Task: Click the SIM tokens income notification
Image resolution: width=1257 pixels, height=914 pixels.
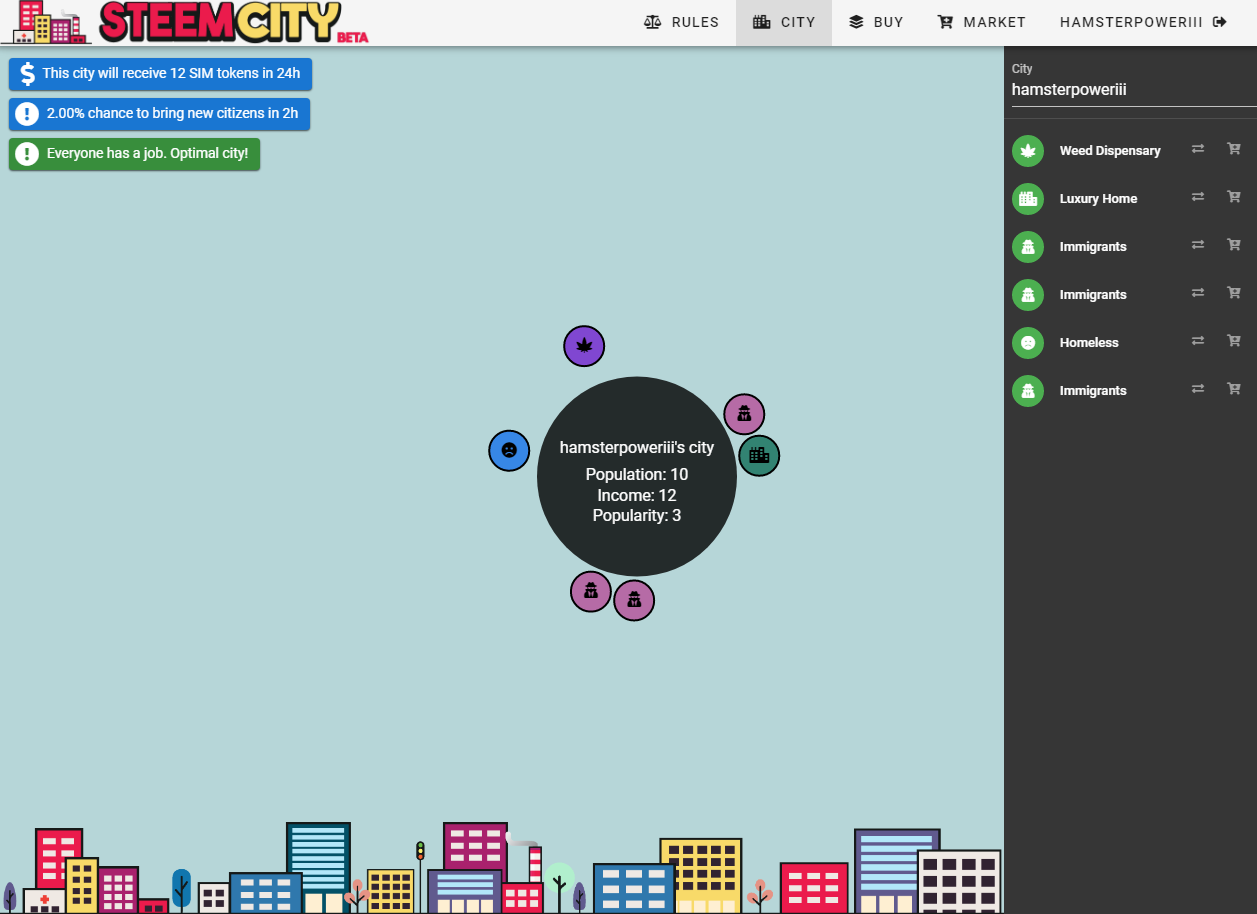Action: tap(160, 74)
